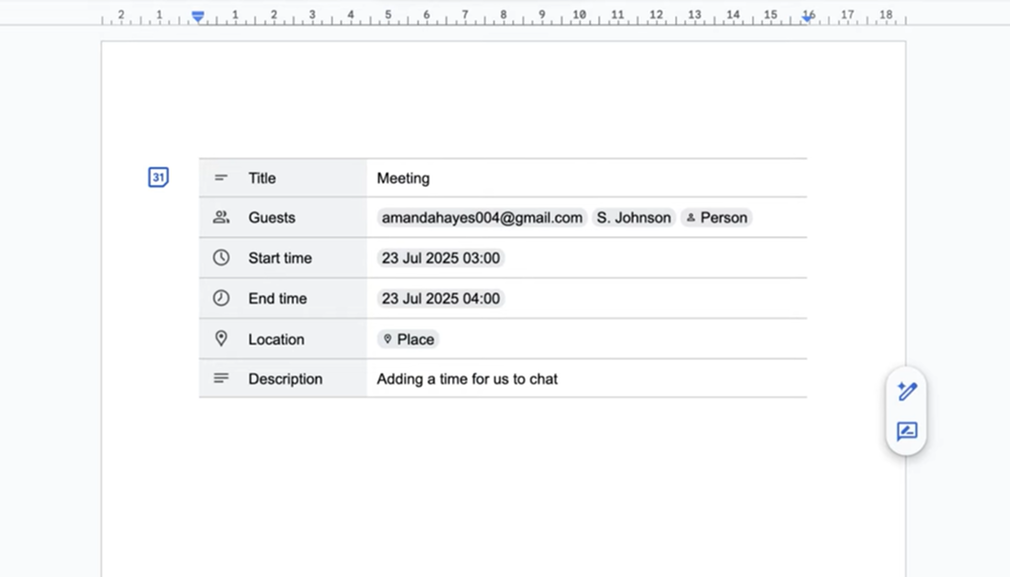The image size is (1010, 577).
Task: Click the Title row icon
Action: tap(222, 177)
